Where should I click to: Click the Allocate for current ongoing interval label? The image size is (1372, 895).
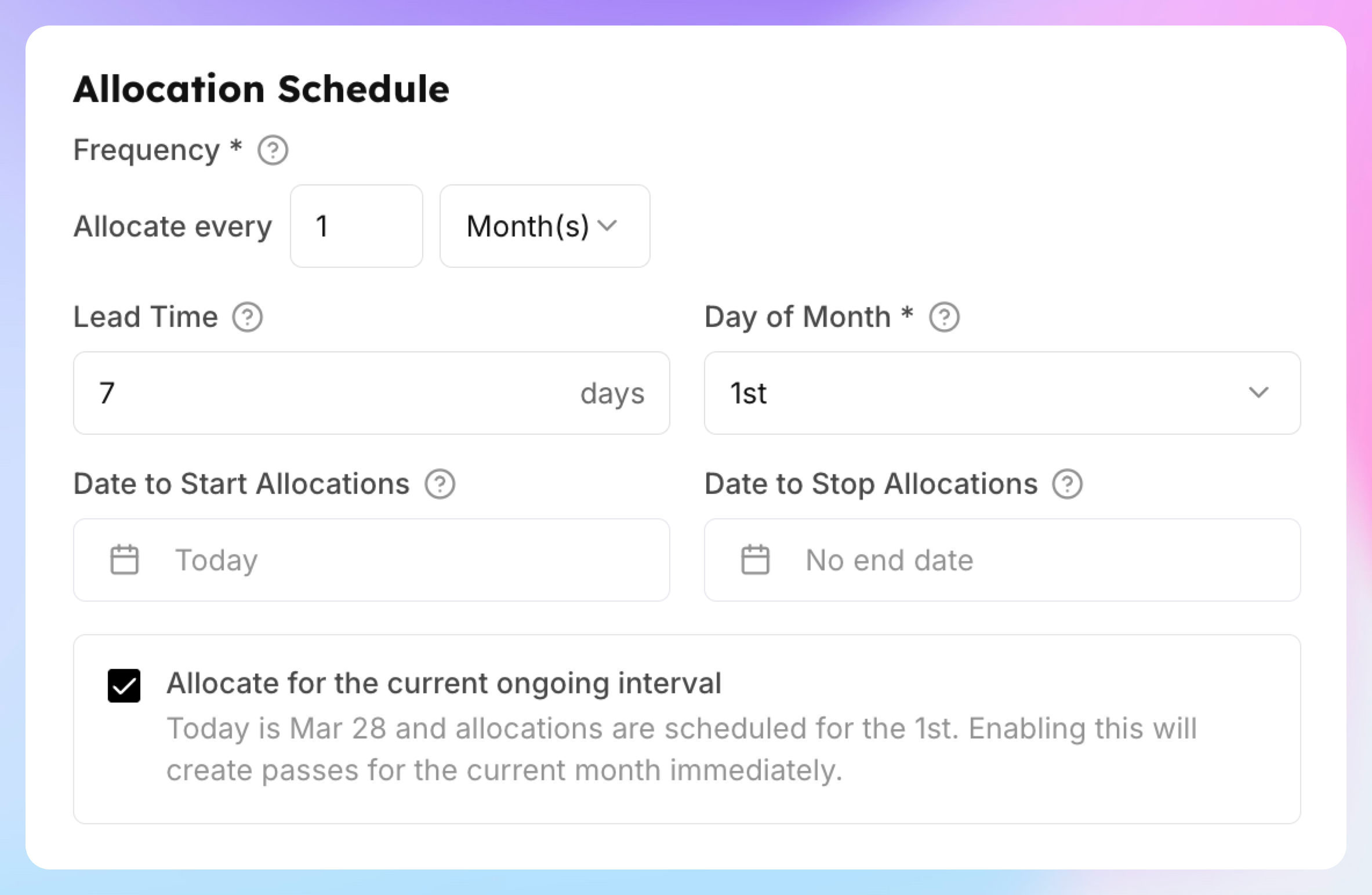444,683
